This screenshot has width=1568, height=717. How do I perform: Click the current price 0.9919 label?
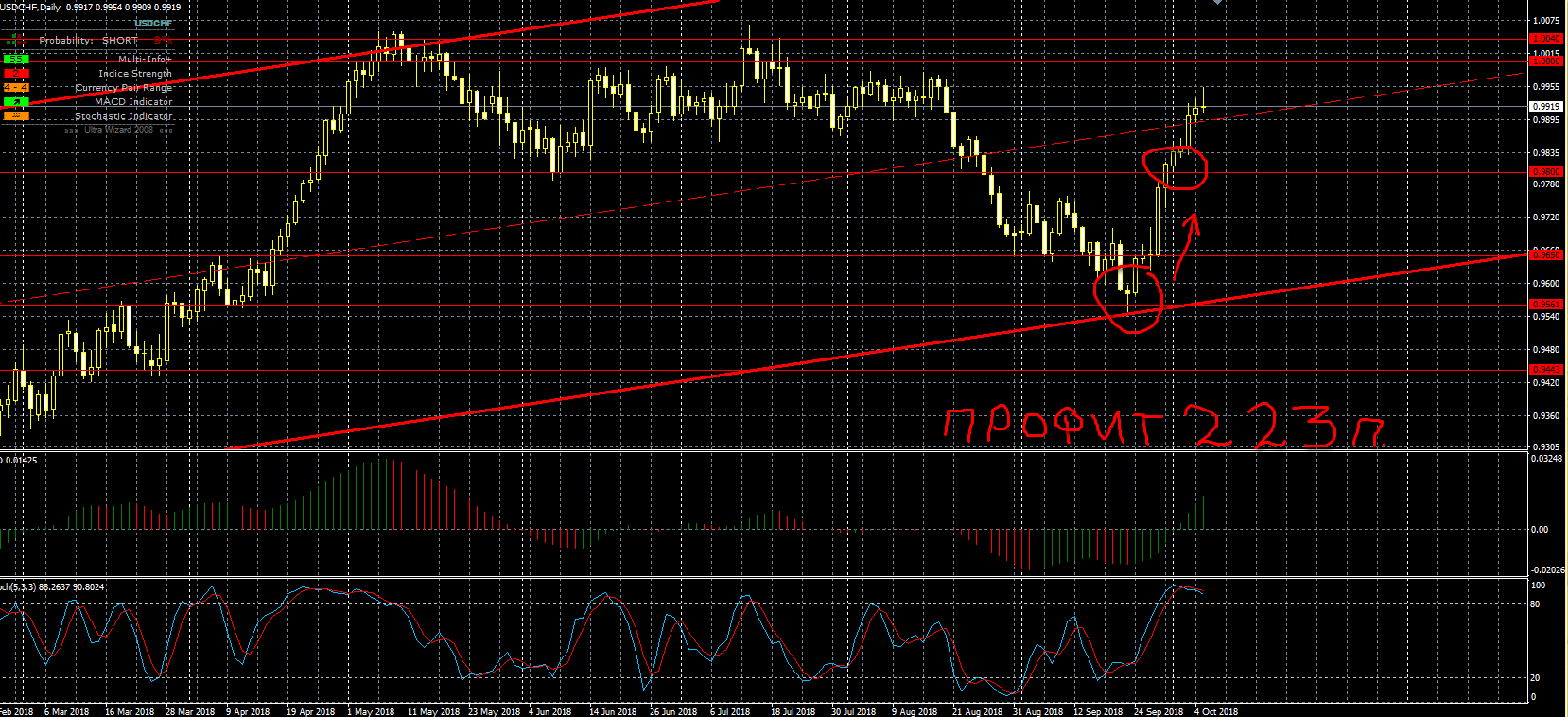[1546, 107]
